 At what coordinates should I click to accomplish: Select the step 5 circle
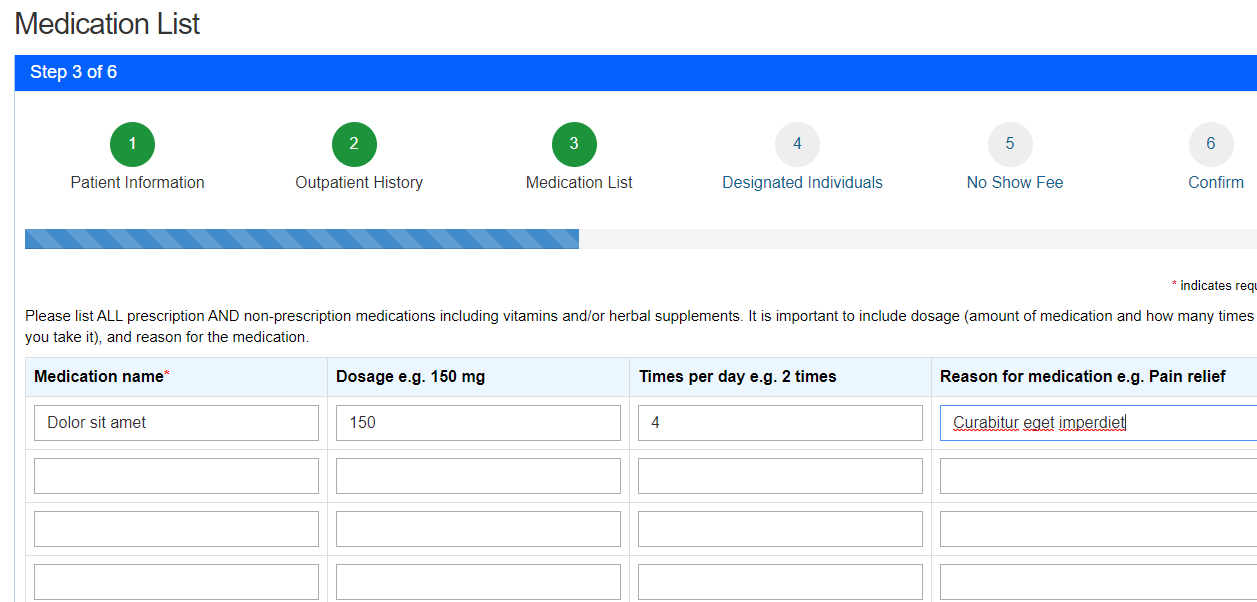[1010, 144]
